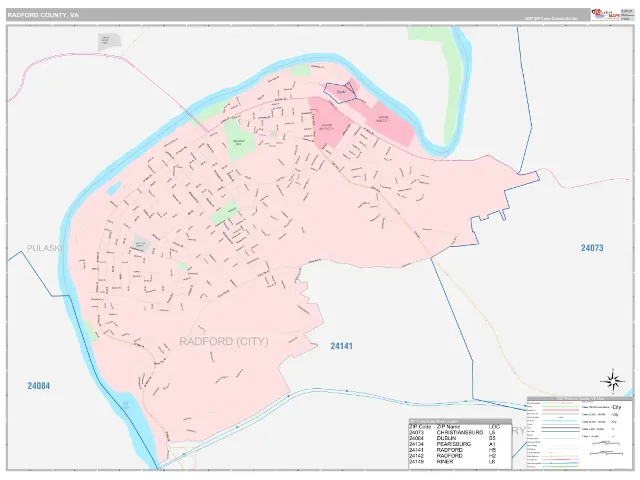Click the 24084 ZIP code label on the map

click(x=39, y=386)
